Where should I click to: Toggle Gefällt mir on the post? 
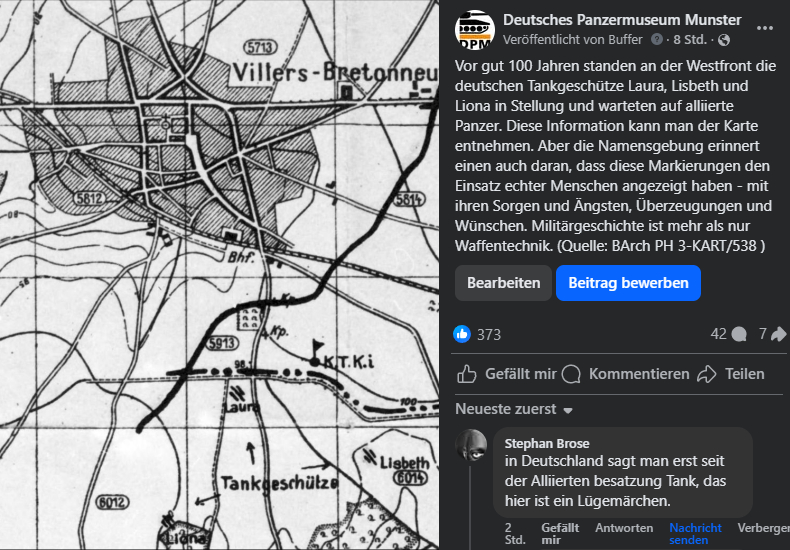point(506,374)
